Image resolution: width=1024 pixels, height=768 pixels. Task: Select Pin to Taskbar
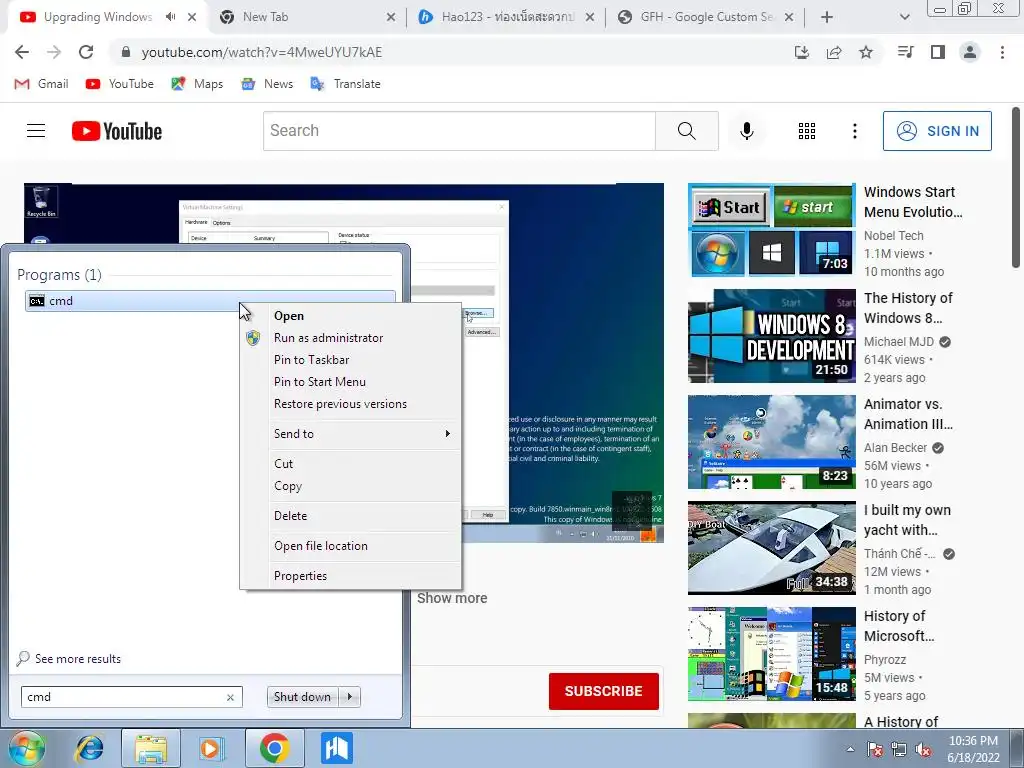click(x=351, y=360)
